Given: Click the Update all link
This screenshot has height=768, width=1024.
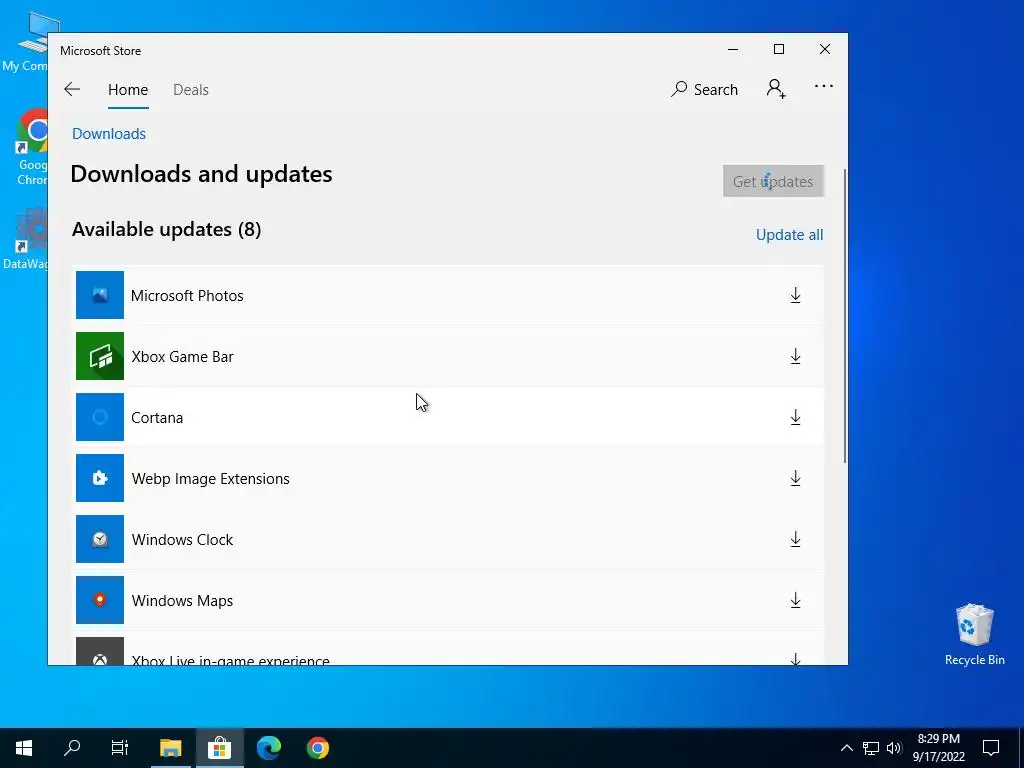Looking at the screenshot, I should coord(790,235).
